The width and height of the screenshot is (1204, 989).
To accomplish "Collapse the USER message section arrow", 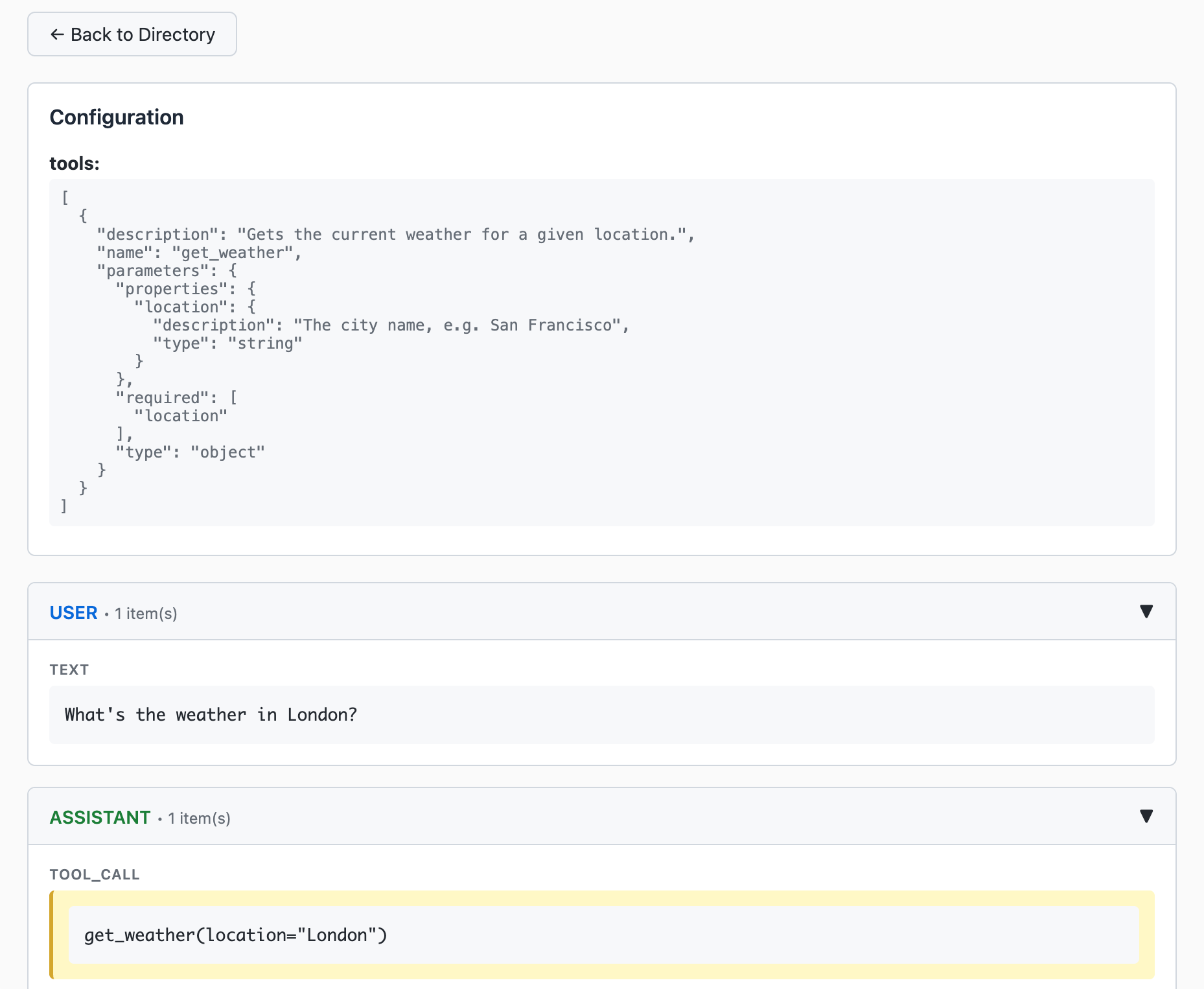I will (1146, 611).
